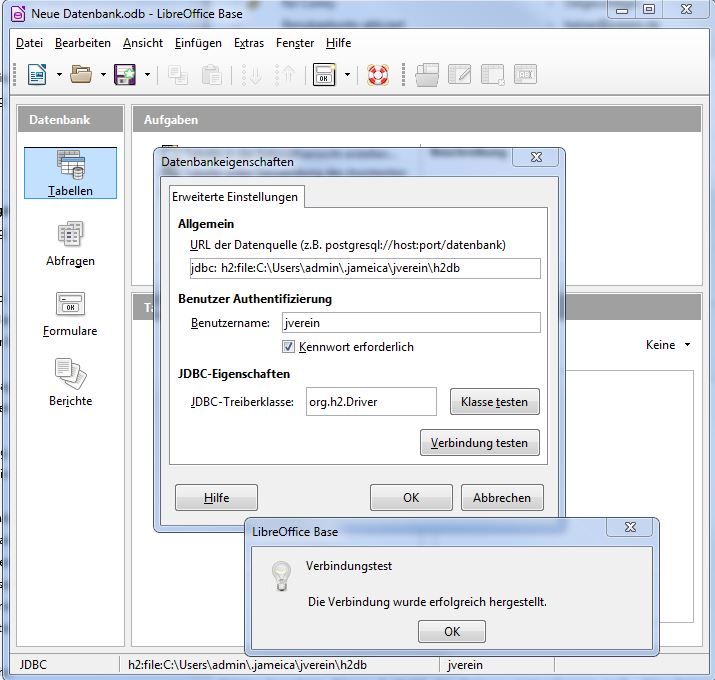Click the Sort ascending toolbar icon
This screenshot has height=680, width=715.
tap(252, 75)
